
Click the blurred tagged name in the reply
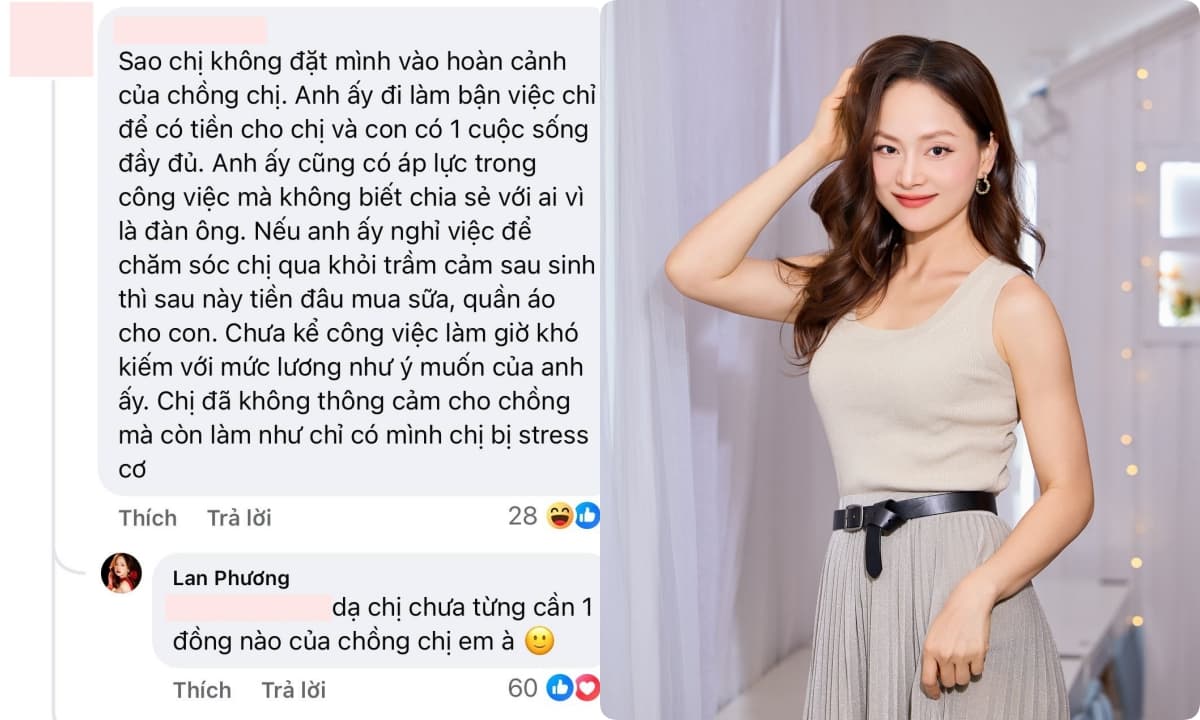coord(248,607)
